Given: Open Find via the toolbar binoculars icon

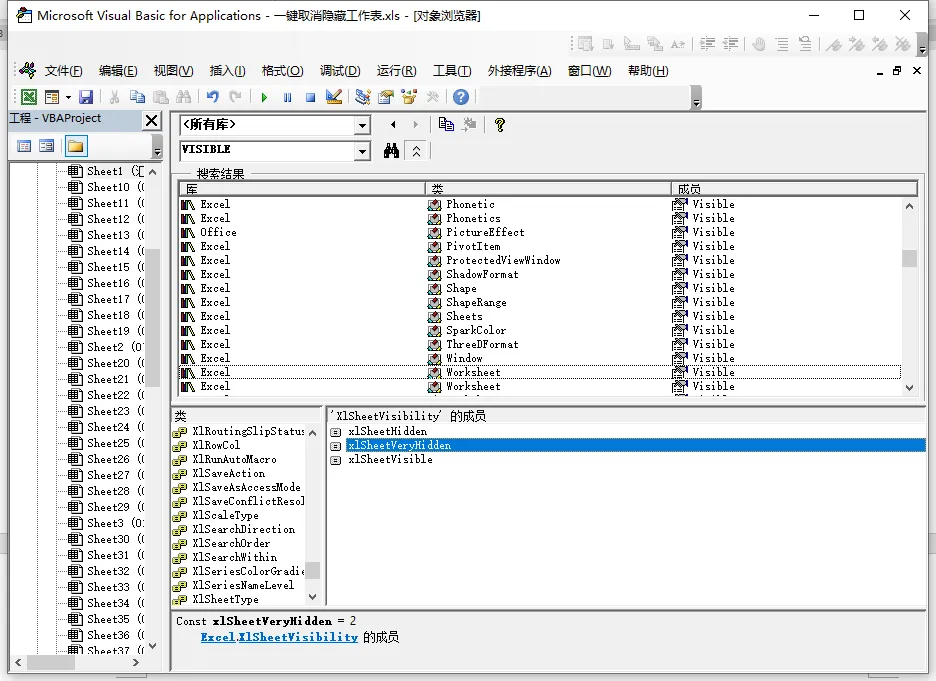Looking at the screenshot, I should tap(183, 97).
